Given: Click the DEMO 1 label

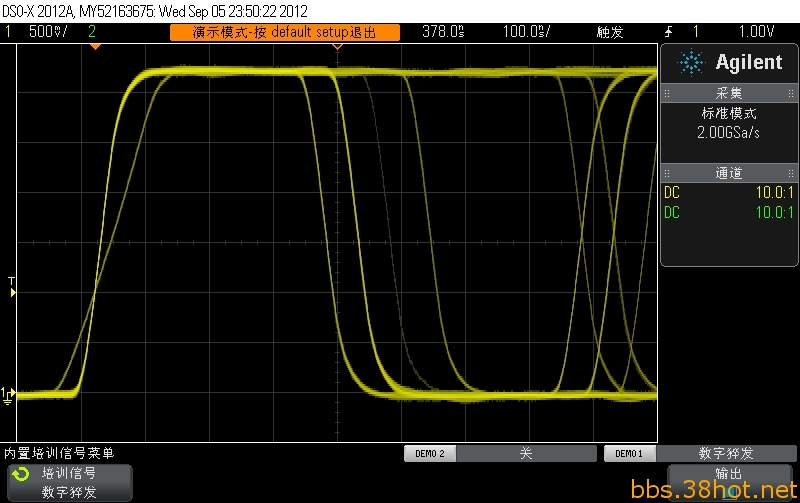Looking at the screenshot, I should pos(629,454).
